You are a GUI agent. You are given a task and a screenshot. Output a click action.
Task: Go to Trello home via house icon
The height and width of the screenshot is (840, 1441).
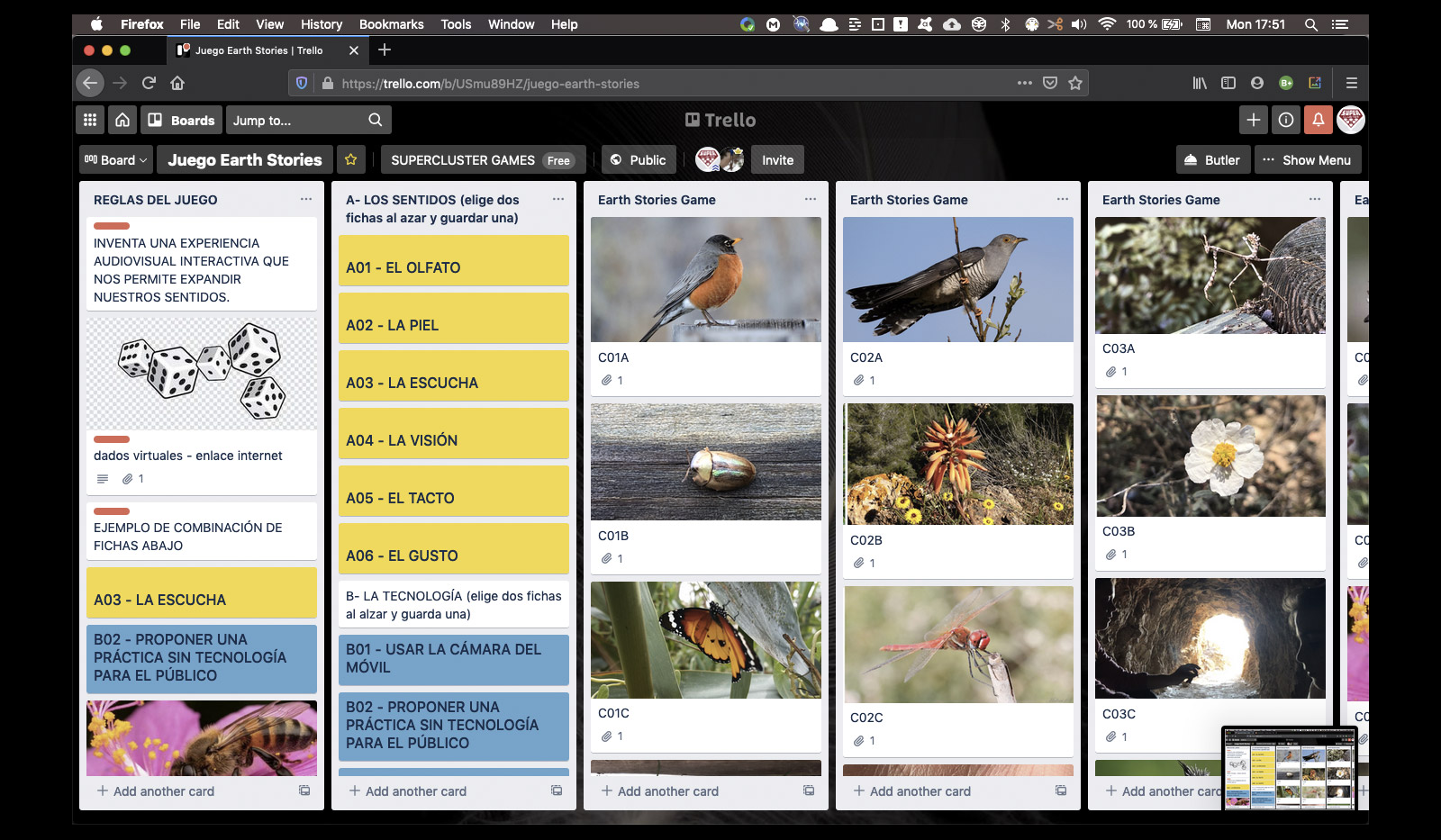pyautogui.click(x=122, y=120)
